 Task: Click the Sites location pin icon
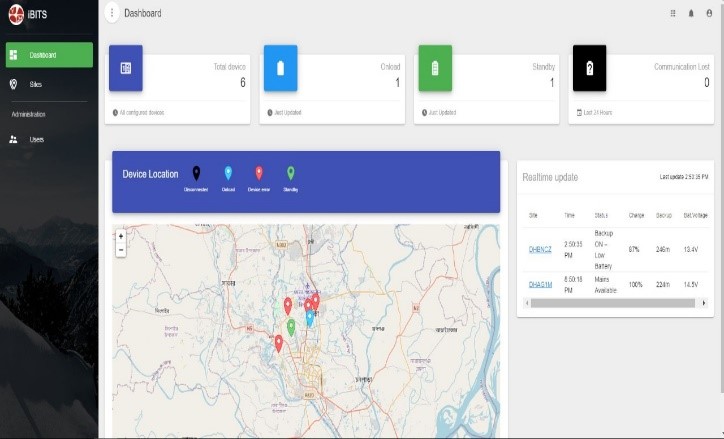click(x=13, y=84)
